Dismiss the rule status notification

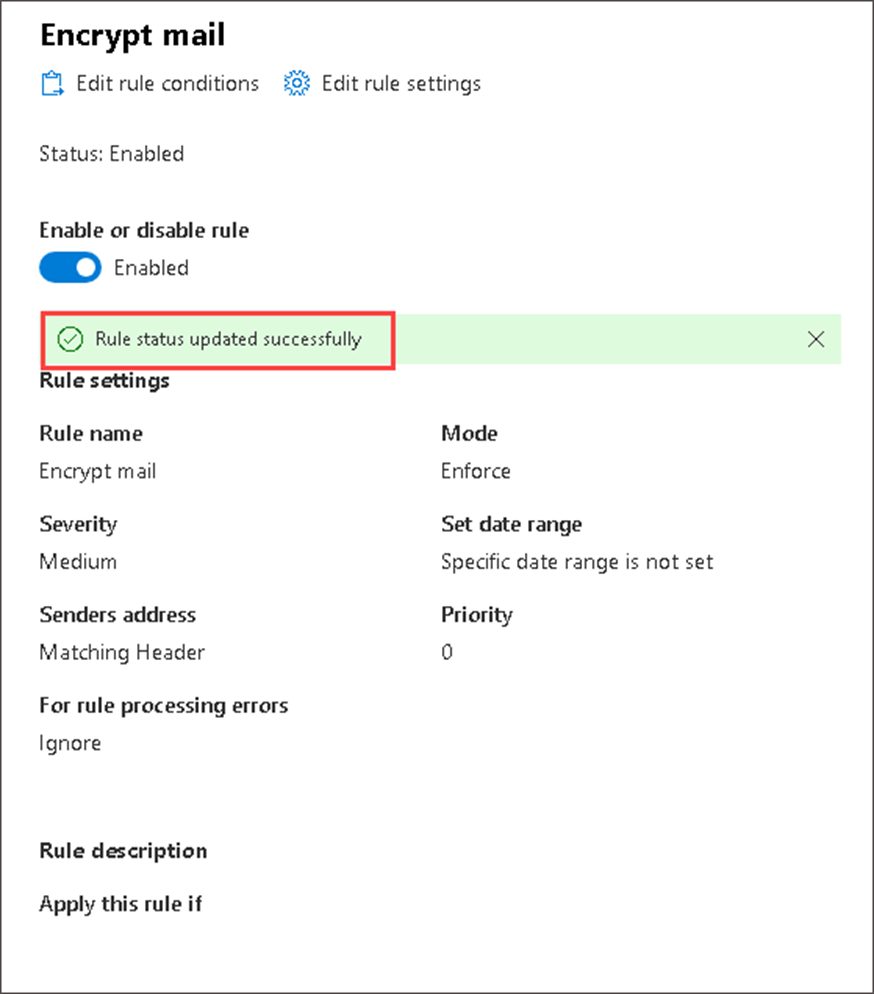[x=815, y=339]
